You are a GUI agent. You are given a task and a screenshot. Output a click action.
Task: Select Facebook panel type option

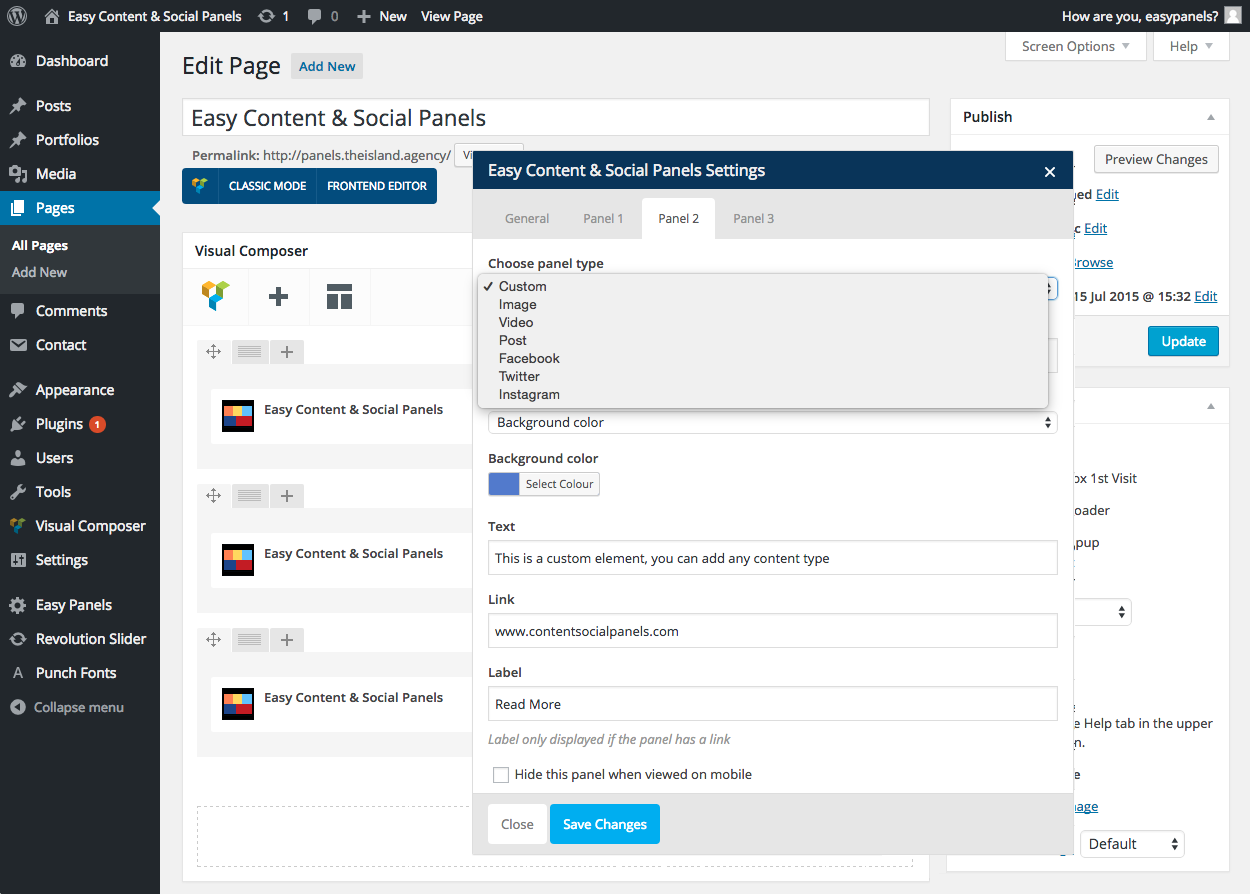pos(763,359)
